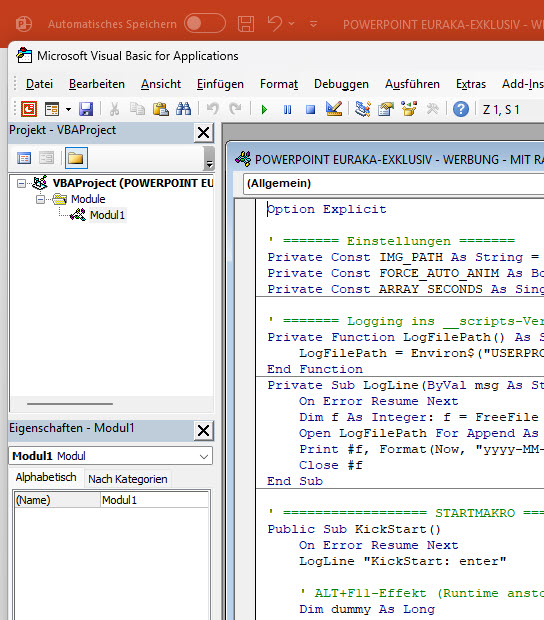Open the Debuggen menu
This screenshot has height=620, width=544.
pyautogui.click(x=342, y=84)
